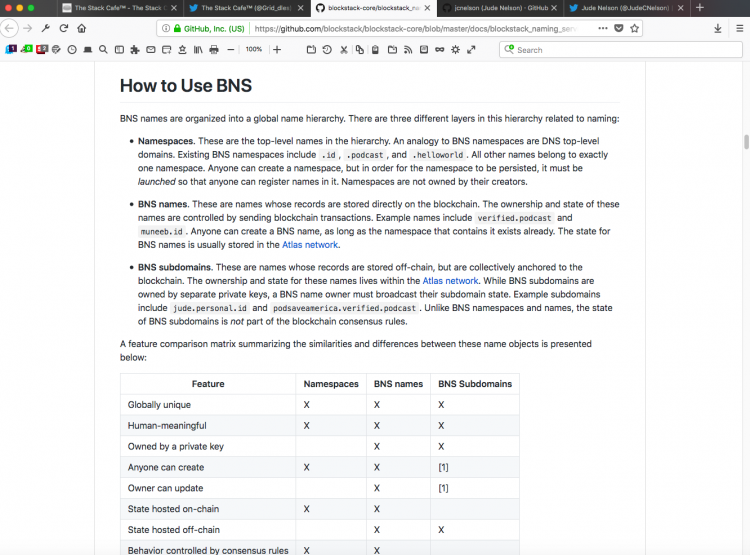The height and width of the screenshot is (555, 750).
Task: Open the Firefox hamburger menu
Action: coord(739,29)
